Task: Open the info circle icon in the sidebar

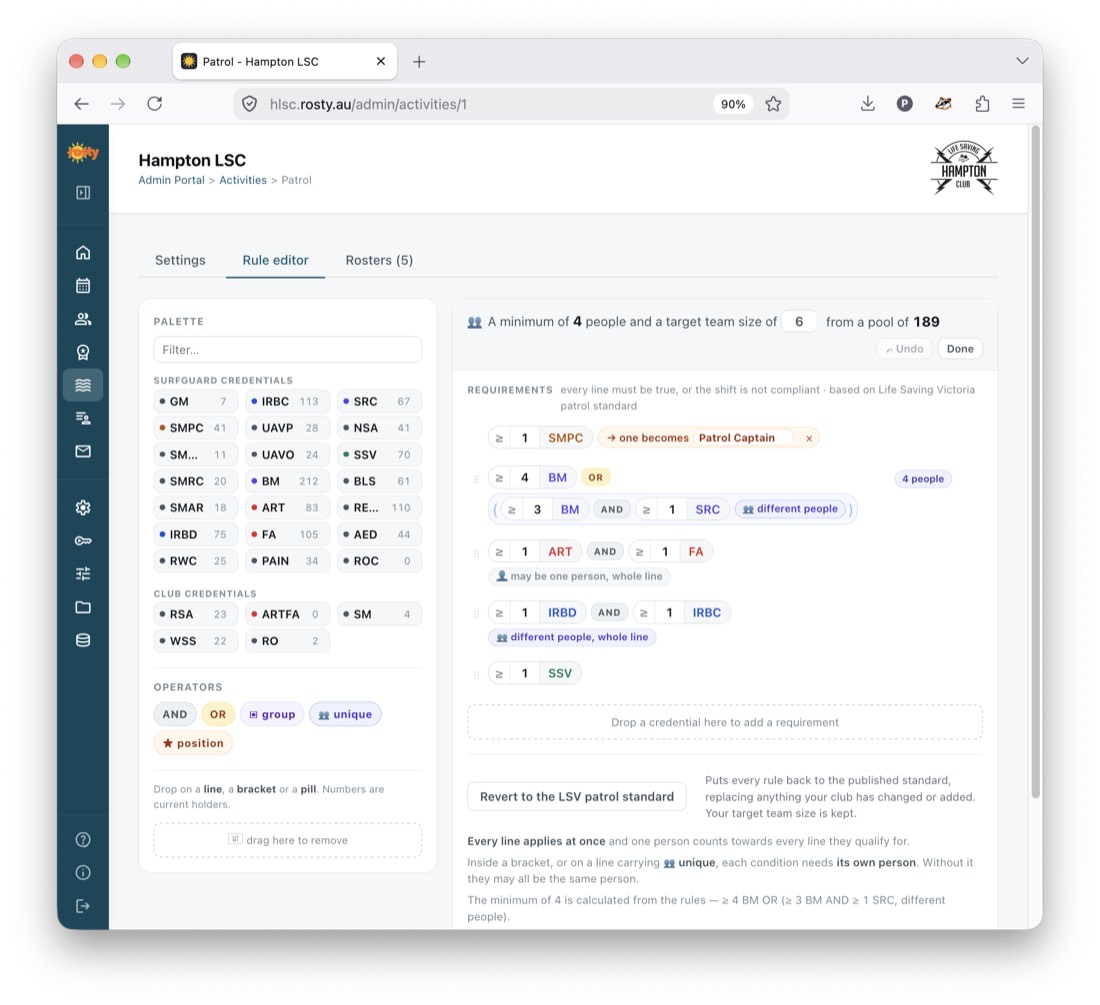Action: 83,872
